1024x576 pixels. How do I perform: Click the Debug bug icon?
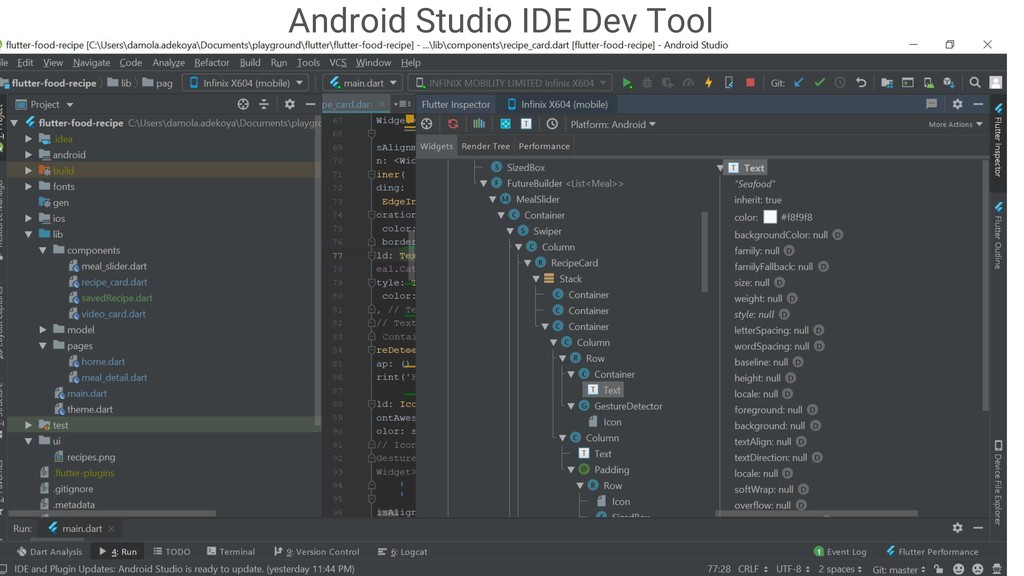[x=647, y=83]
